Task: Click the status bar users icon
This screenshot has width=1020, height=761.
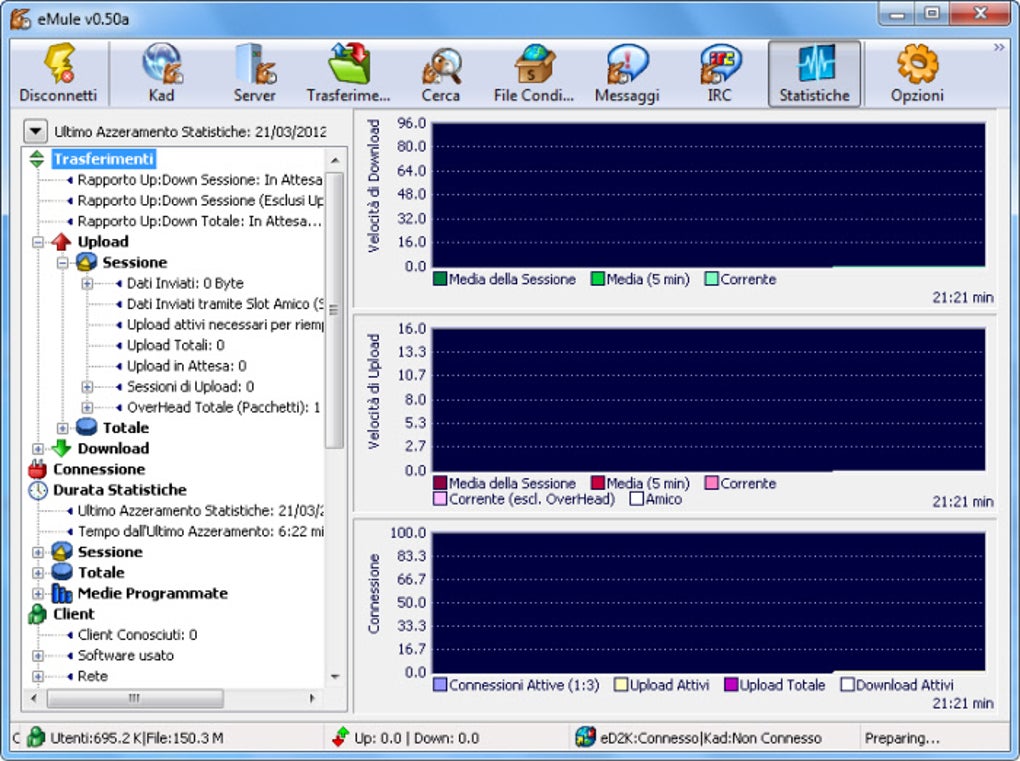Action: pyautogui.click(x=36, y=738)
